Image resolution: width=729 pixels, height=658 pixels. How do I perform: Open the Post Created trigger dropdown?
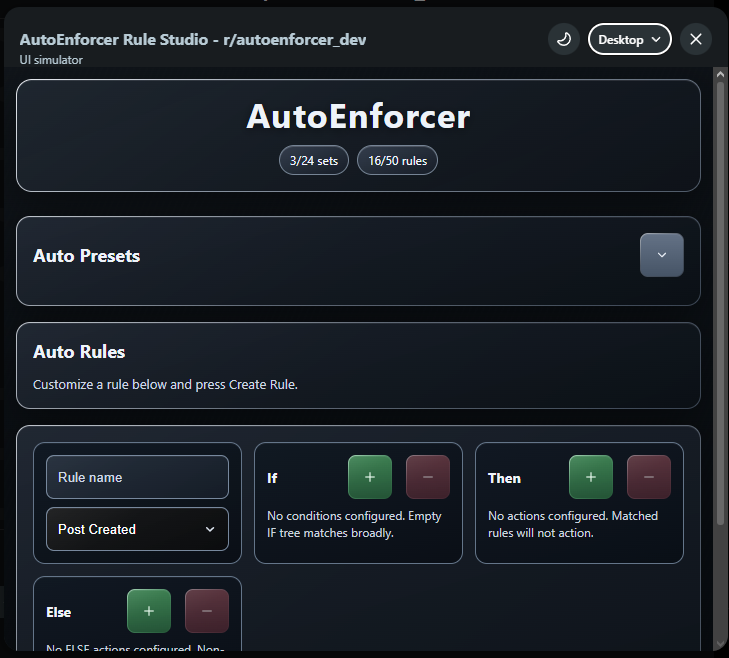click(137, 529)
